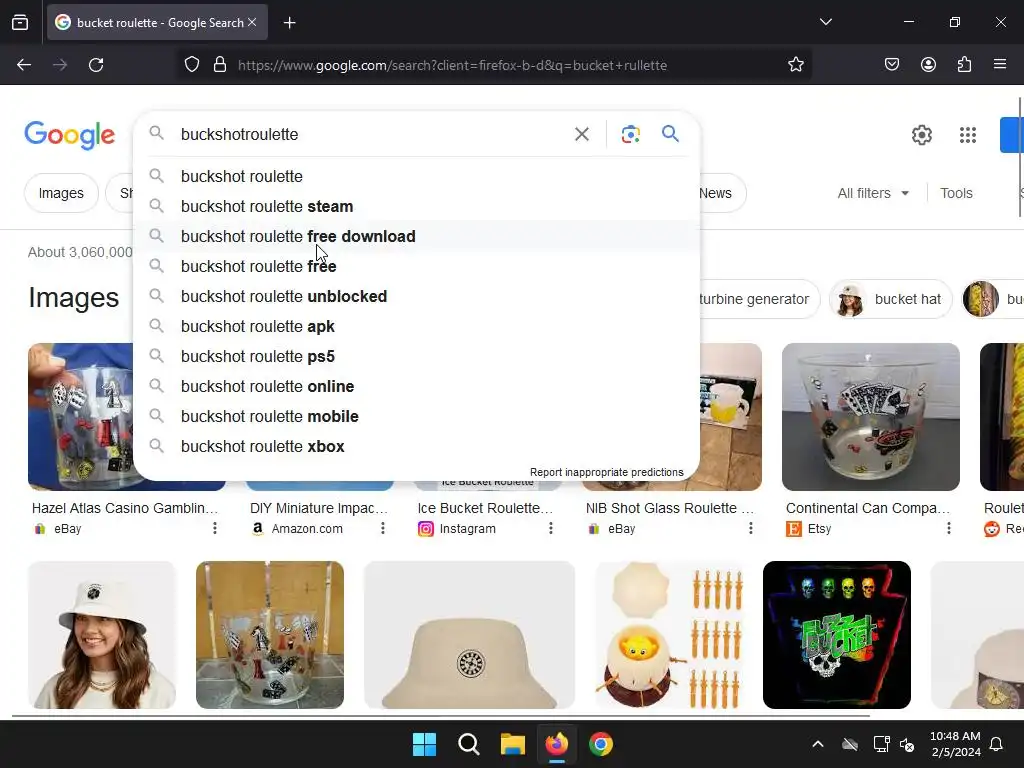1024x768 pixels.
Task: Open Google quick settings gear
Action: click(x=921, y=135)
